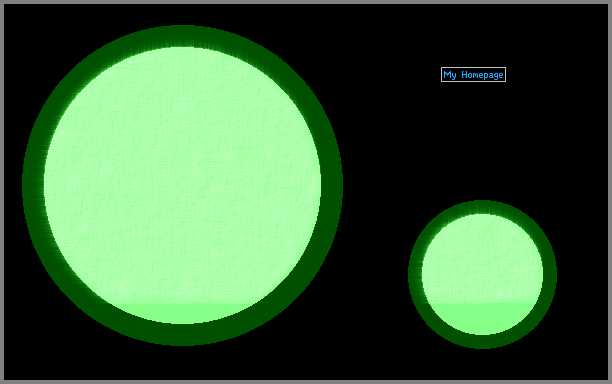Click the gray frame border on the left edge
The height and width of the screenshot is (384, 612).
coord(2,192)
